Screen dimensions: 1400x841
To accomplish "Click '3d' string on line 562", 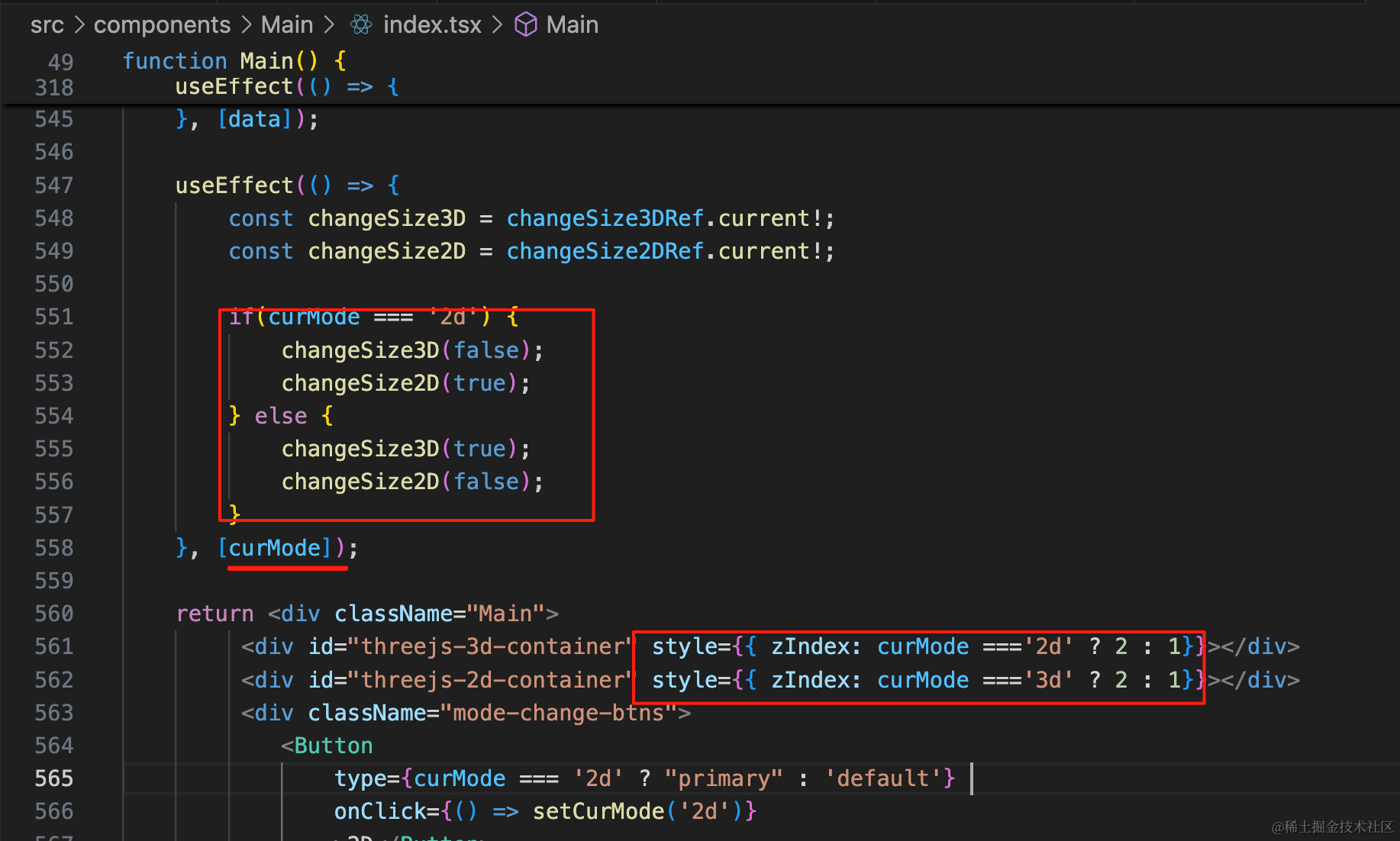I will 1048,680.
